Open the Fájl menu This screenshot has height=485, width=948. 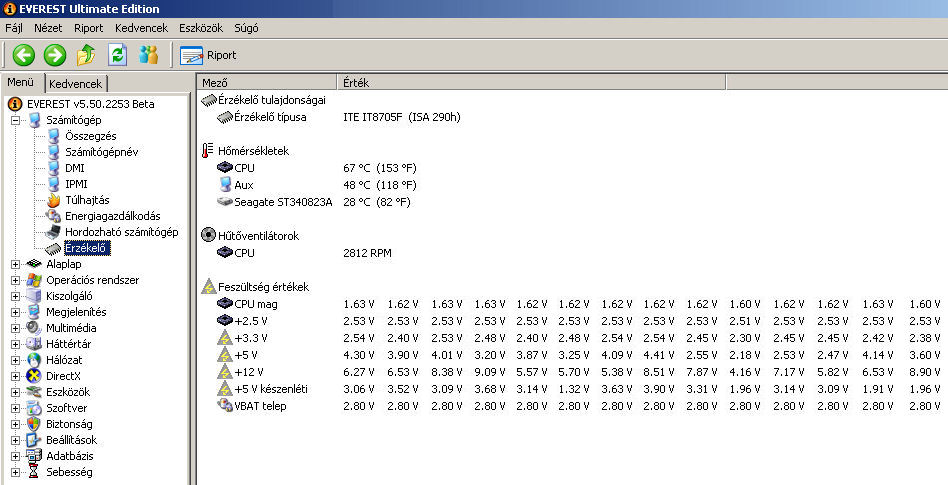tap(14, 28)
